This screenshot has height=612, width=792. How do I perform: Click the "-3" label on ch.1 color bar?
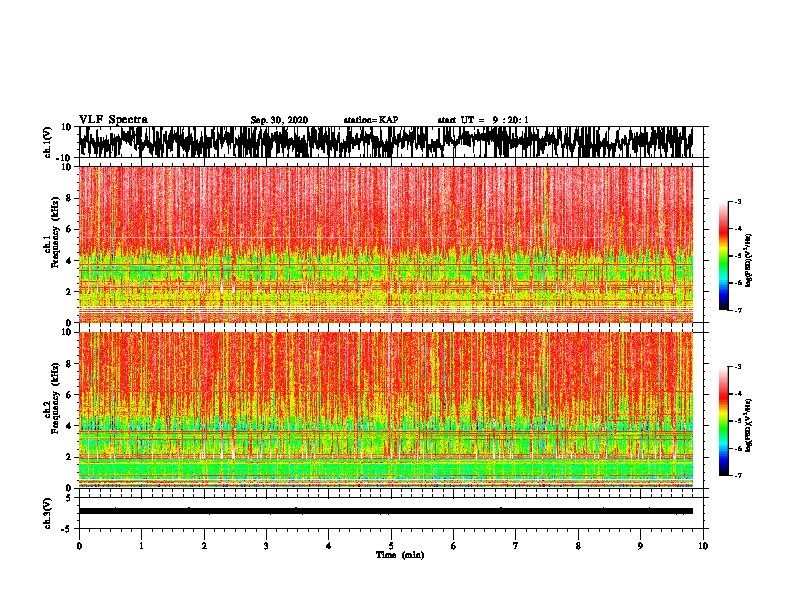[x=737, y=201]
